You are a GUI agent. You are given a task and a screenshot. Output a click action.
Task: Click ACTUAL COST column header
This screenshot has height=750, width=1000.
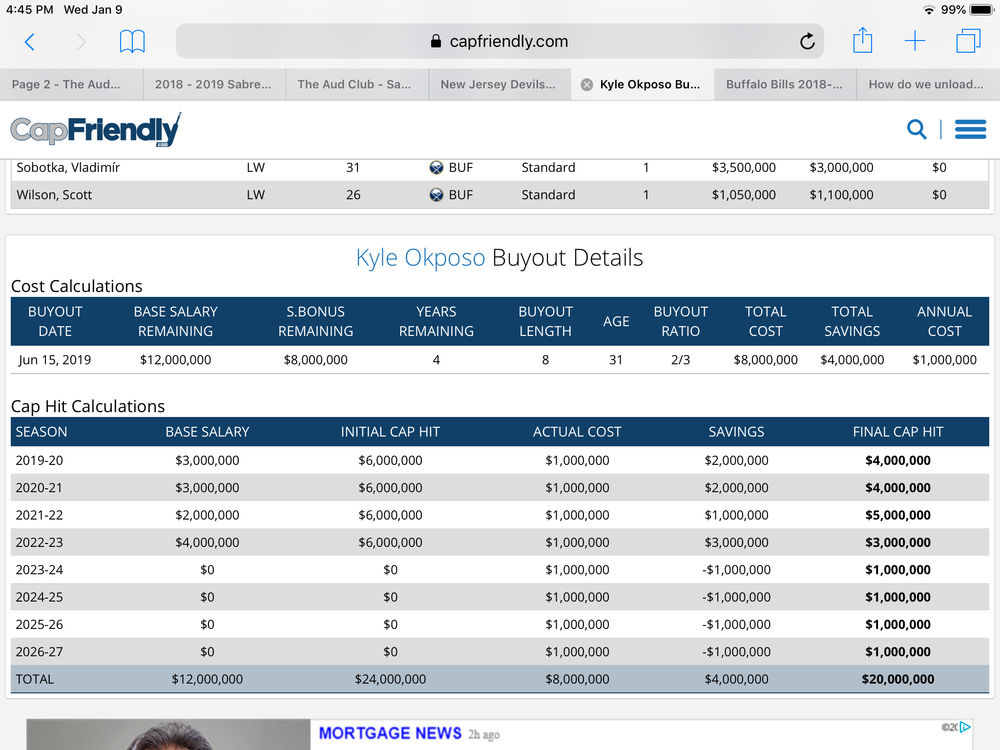click(x=577, y=432)
